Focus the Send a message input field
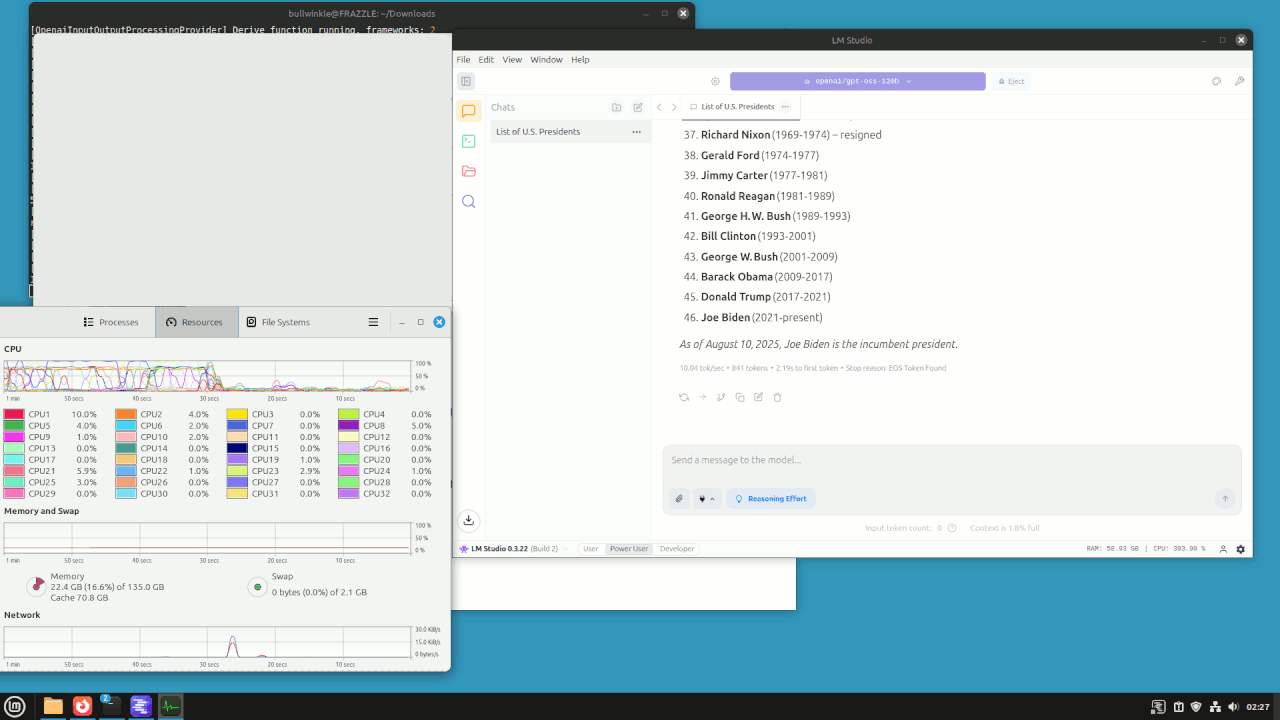Viewport: 1280px width, 720px height. (x=952, y=461)
